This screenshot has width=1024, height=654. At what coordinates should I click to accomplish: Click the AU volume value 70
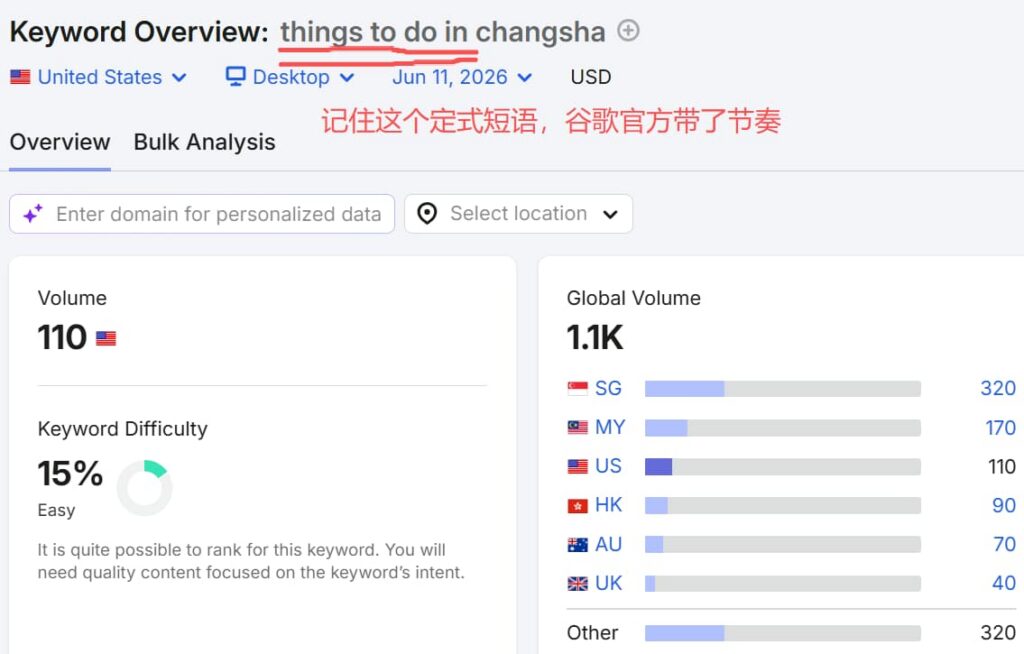point(1004,544)
